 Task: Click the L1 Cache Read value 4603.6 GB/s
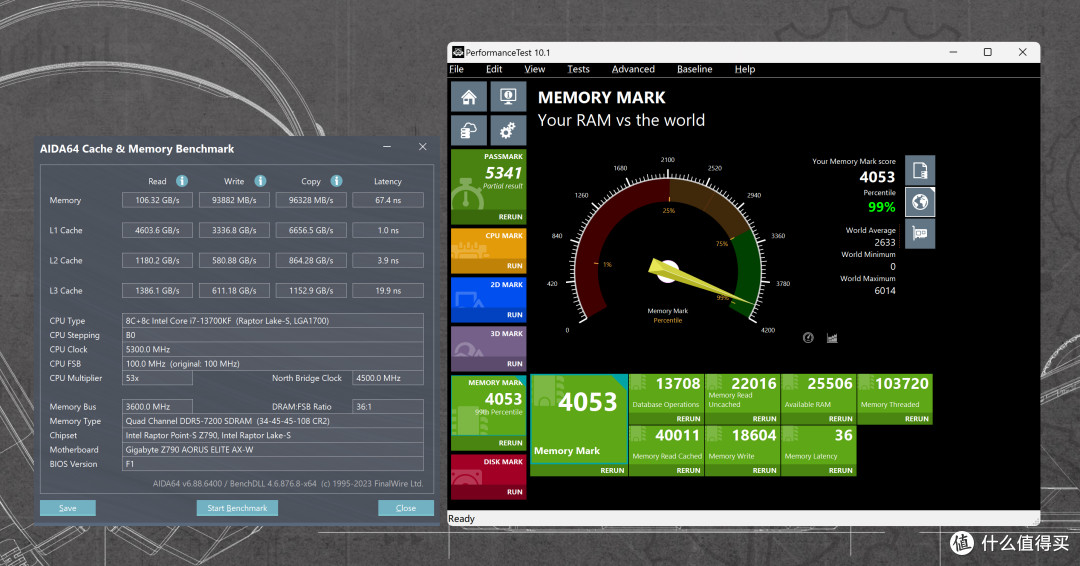(157, 230)
